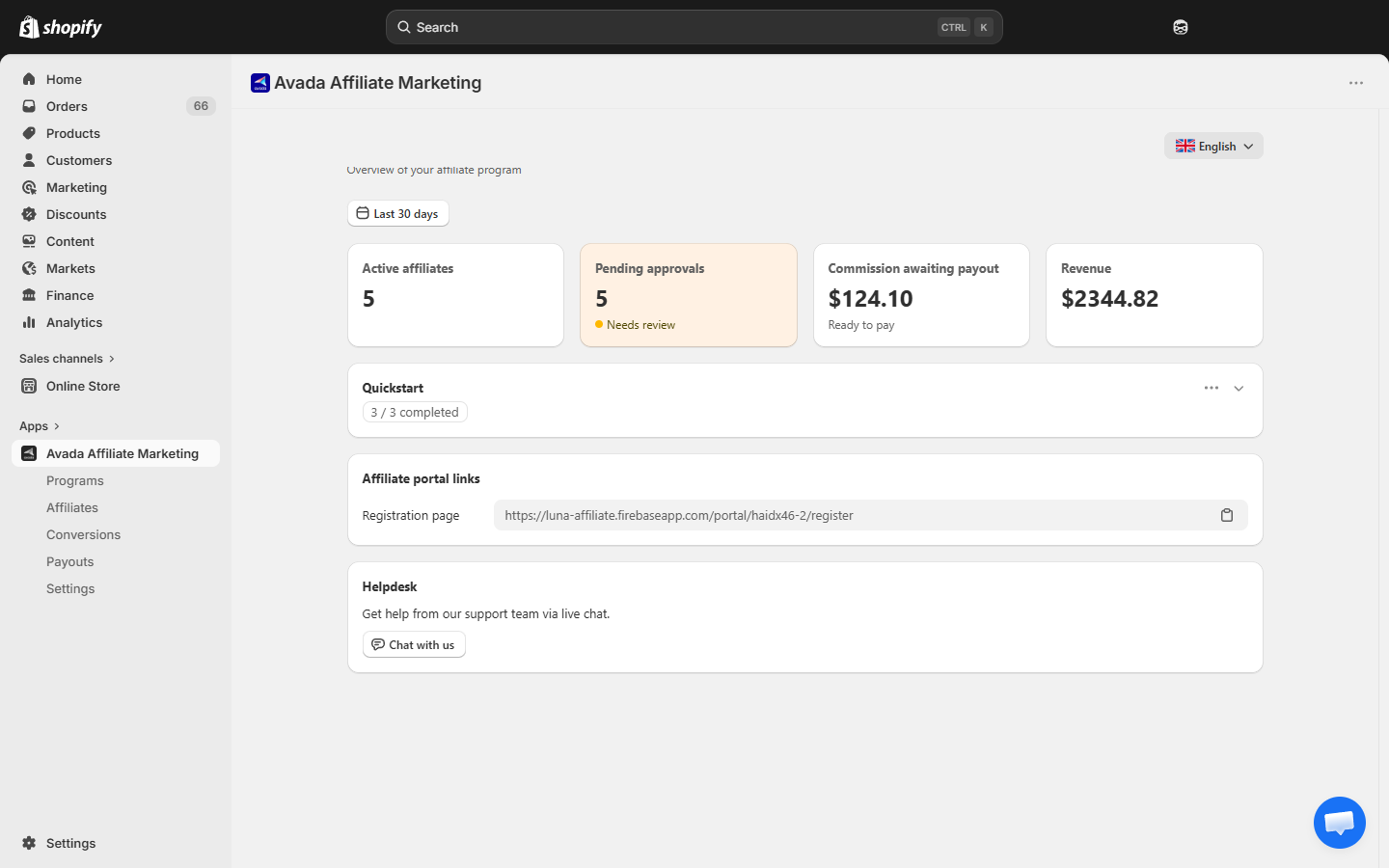Click the Settings gear icon
Screen dimensions: 1389x868
point(29,843)
